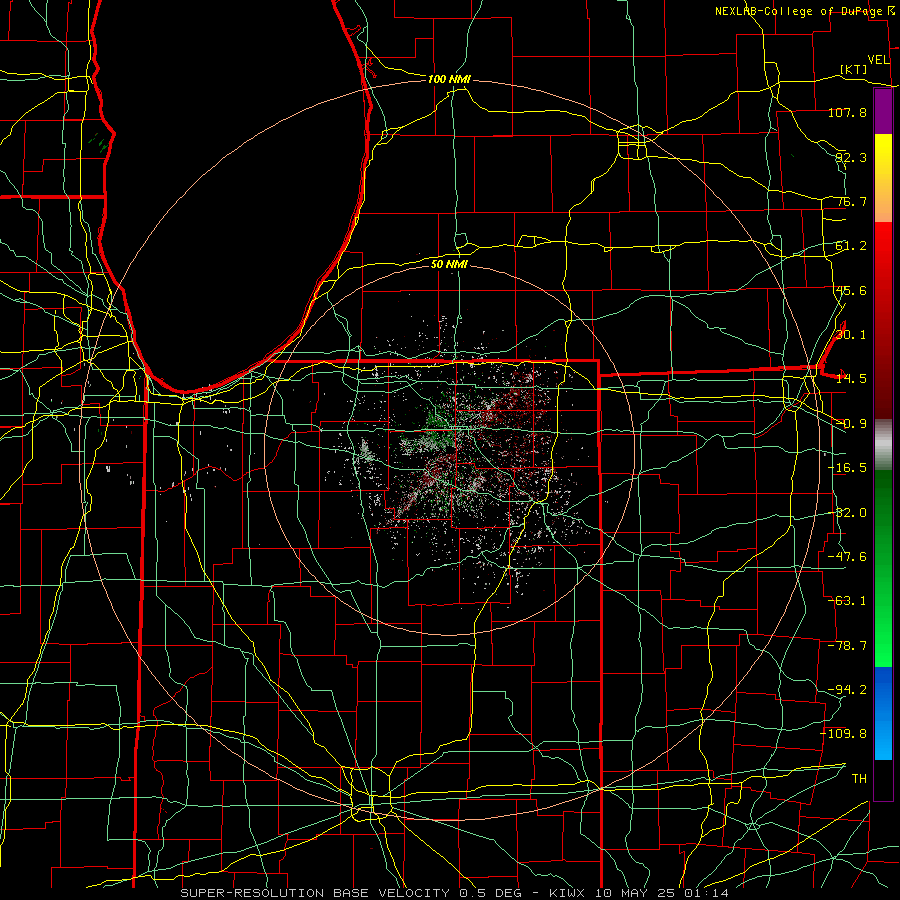The image size is (900, 900).
Task: Select the 45.6 velocity scale value
Action: [x=851, y=290]
